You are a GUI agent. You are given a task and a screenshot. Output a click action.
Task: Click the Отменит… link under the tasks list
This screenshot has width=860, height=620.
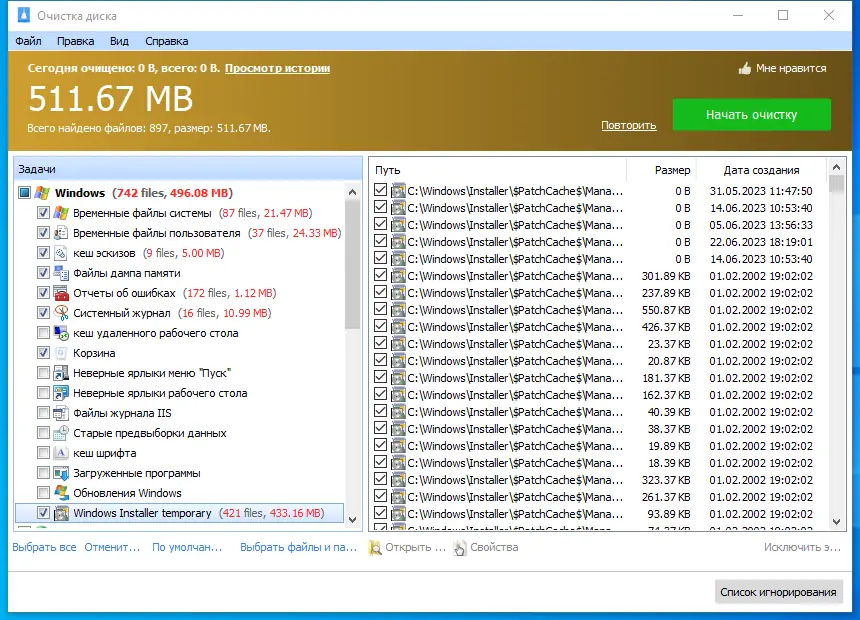point(112,547)
